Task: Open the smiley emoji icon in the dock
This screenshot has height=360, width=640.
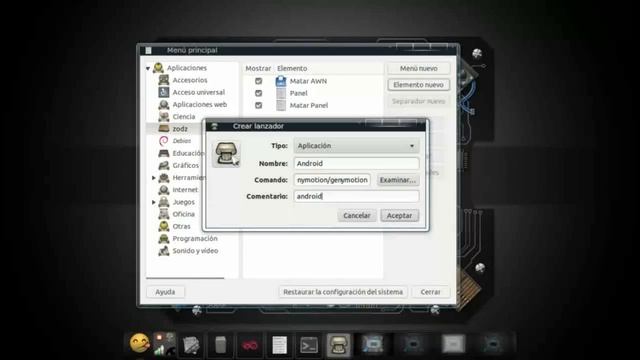Action: click(139, 342)
